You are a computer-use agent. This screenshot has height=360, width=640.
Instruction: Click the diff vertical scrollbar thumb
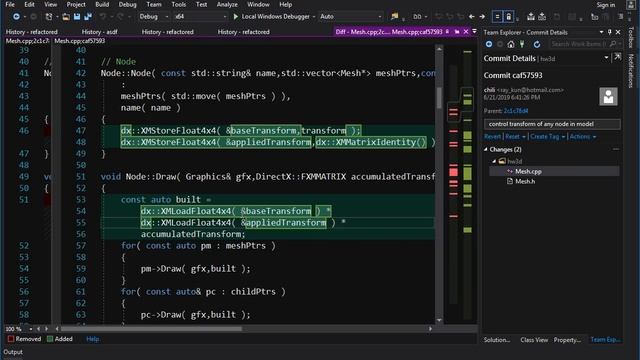(439, 98)
